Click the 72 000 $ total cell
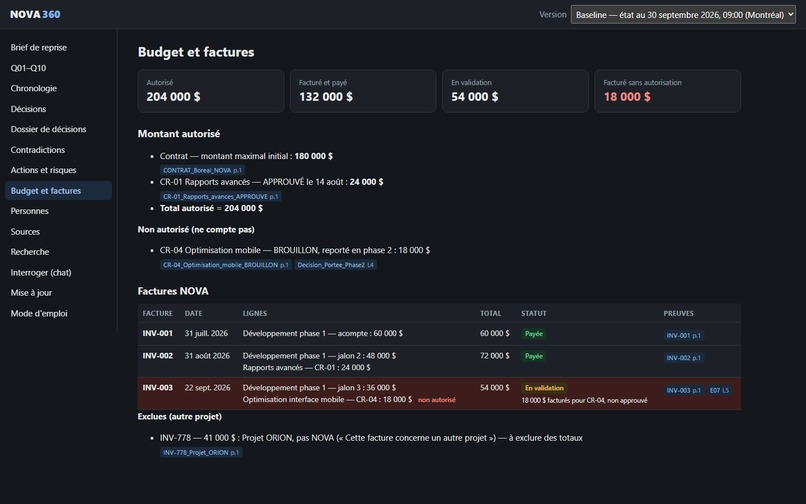 point(494,356)
